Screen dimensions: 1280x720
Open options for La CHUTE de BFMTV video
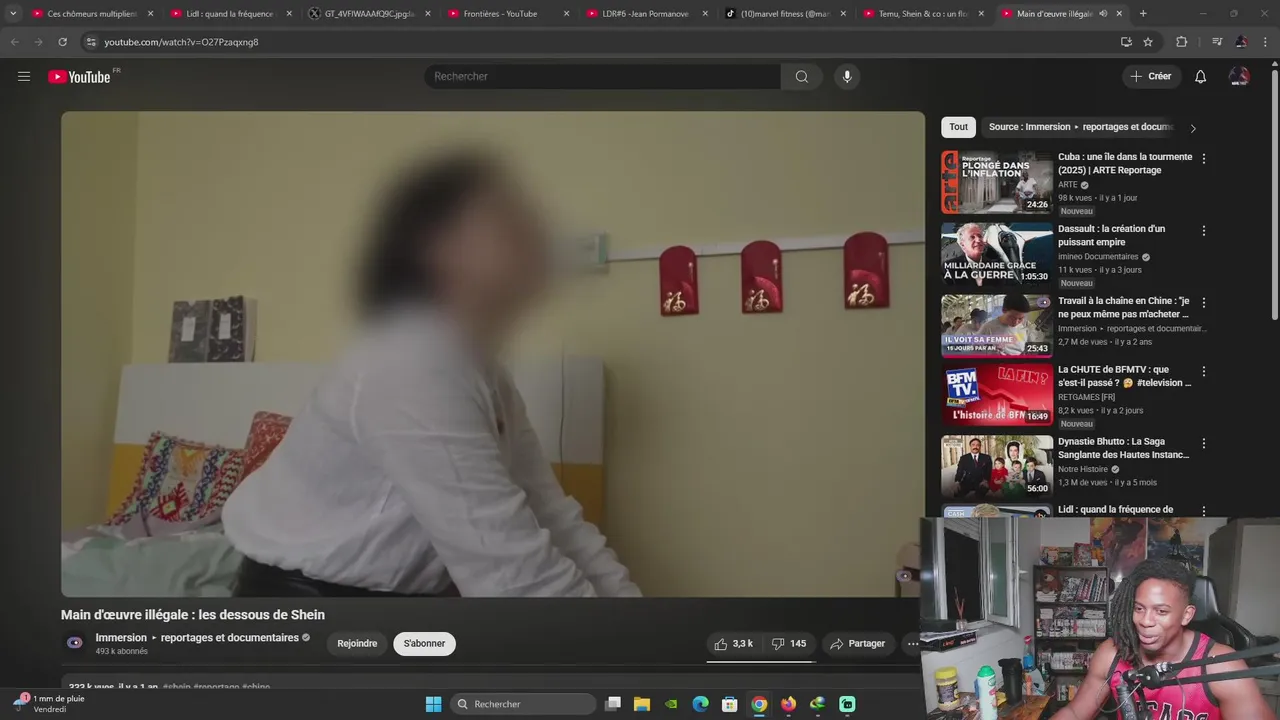(1204, 372)
